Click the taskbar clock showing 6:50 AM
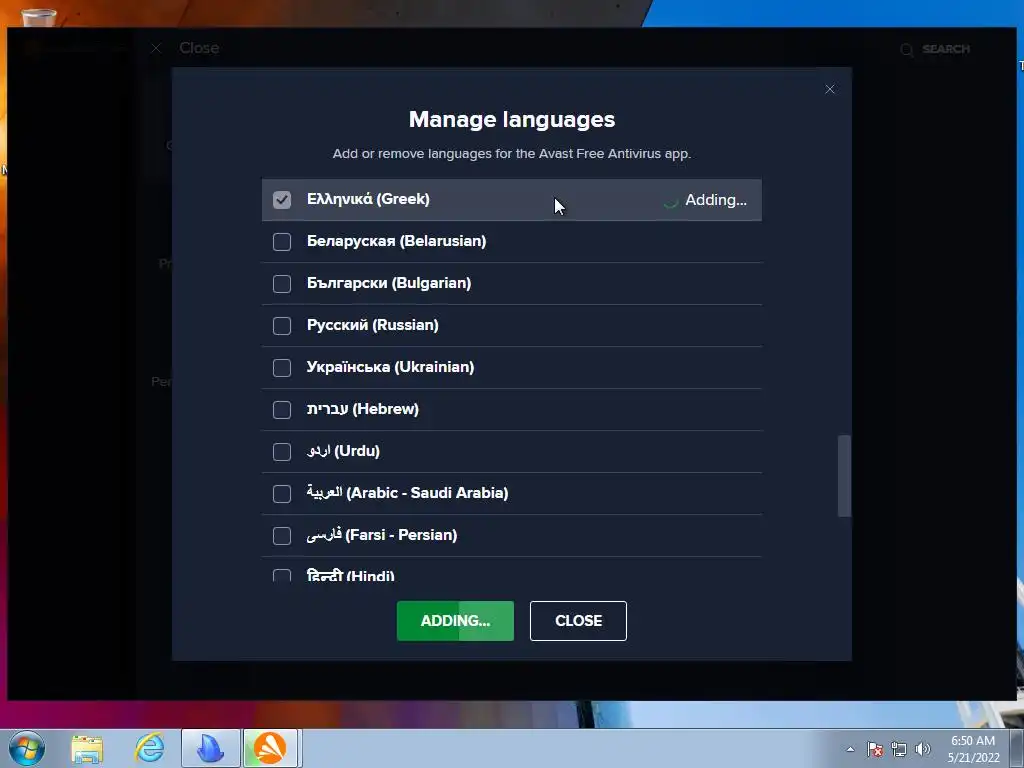 click(x=973, y=749)
